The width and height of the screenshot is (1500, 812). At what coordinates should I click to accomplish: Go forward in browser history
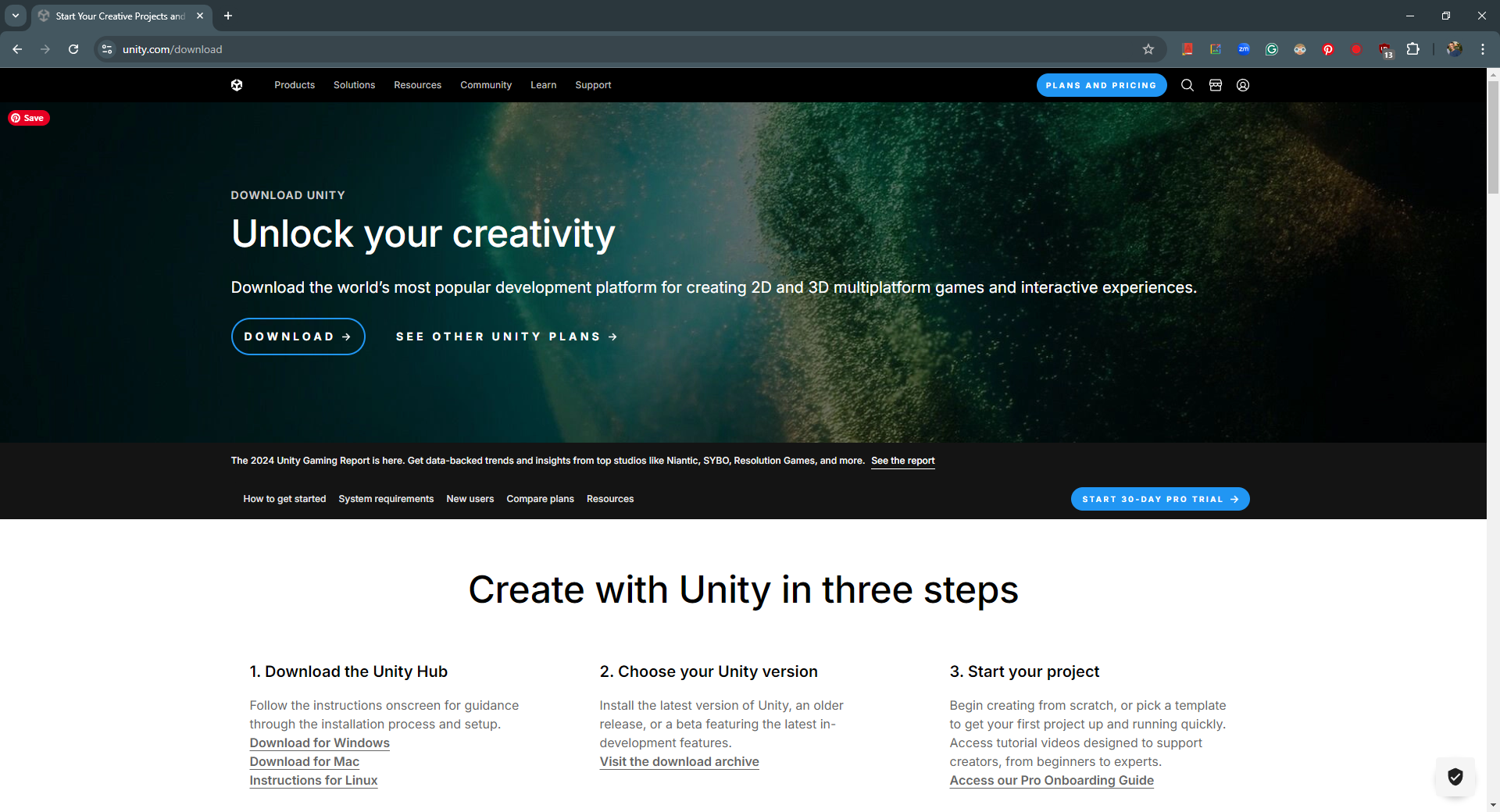click(45, 49)
